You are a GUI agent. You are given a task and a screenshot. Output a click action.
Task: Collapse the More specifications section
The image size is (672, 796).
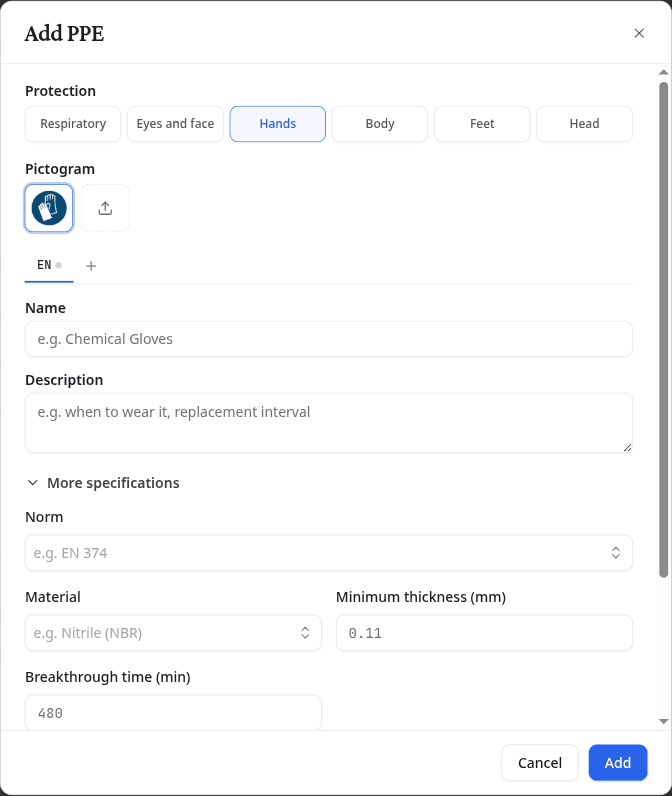tap(103, 483)
